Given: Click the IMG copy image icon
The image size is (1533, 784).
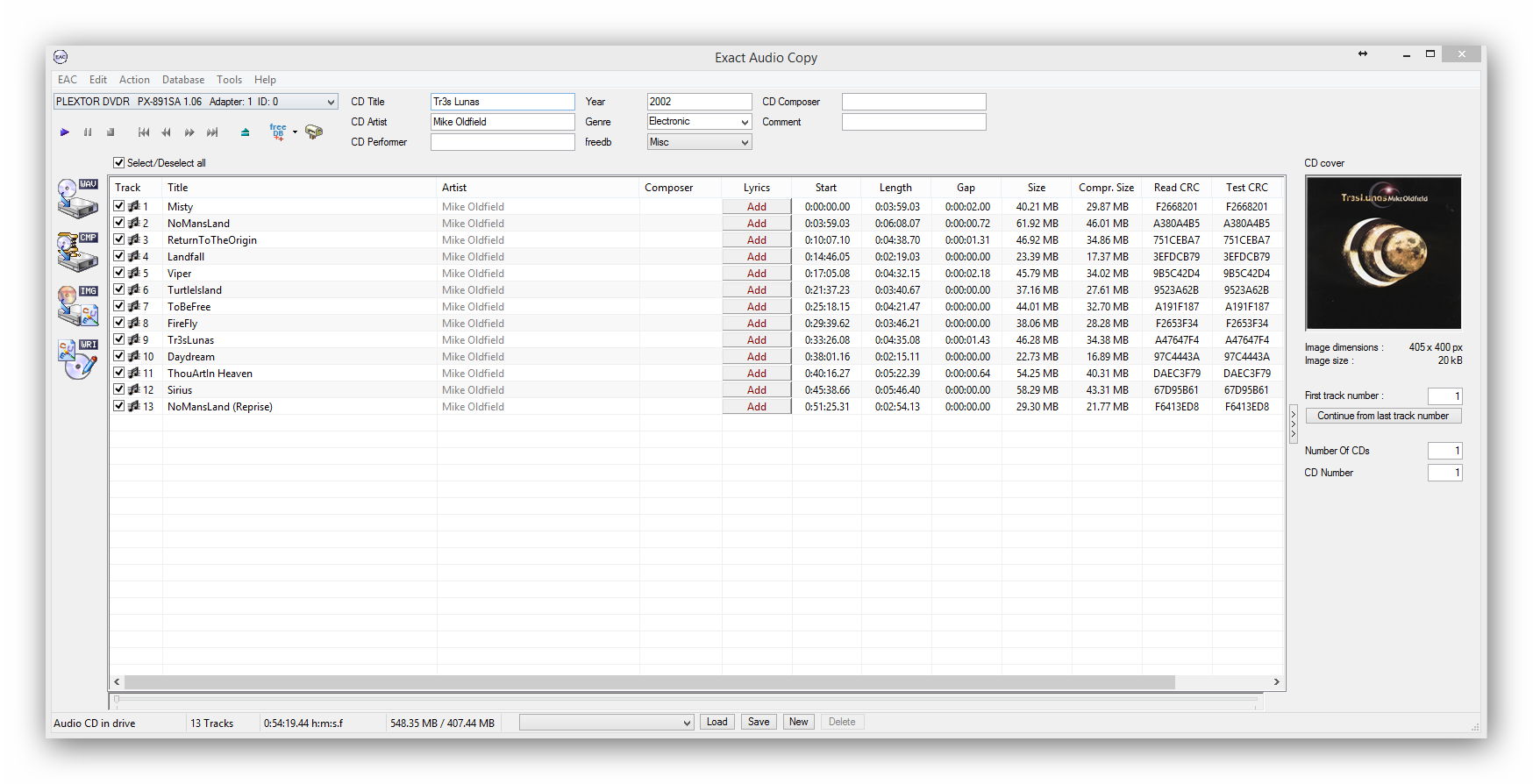Looking at the screenshot, I should (x=77, y=305).
